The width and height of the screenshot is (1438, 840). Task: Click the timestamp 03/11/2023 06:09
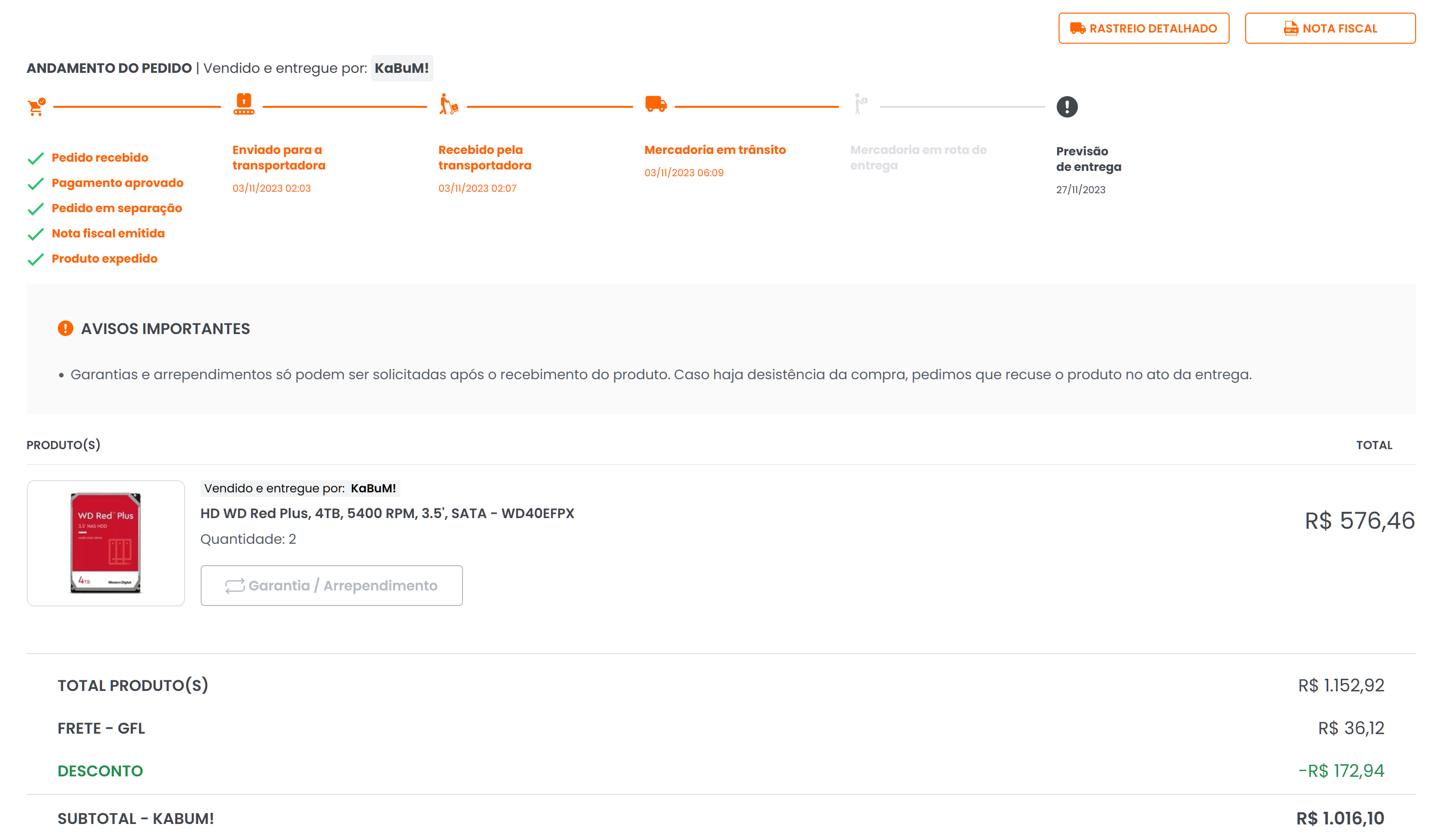(684, 173)
